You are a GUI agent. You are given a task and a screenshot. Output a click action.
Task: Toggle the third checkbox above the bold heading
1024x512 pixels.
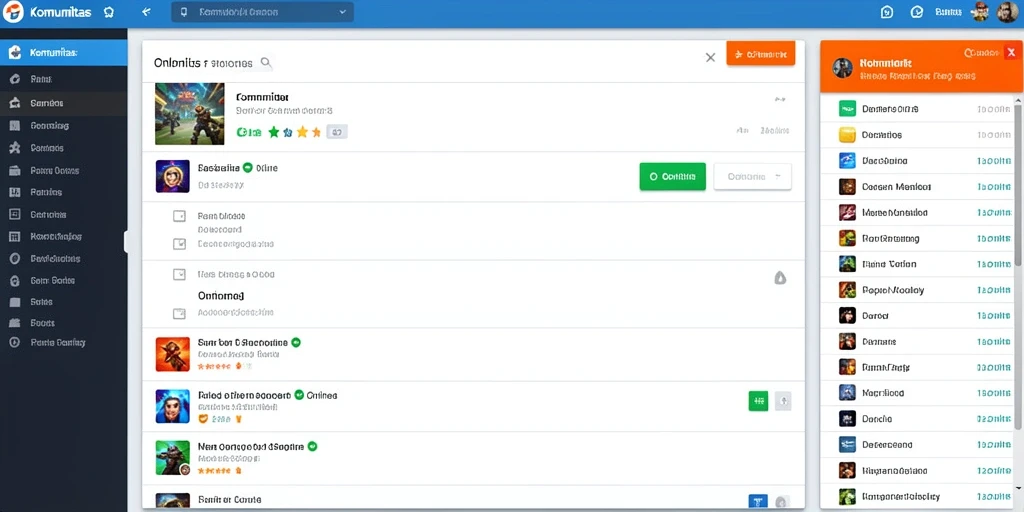(x=179, y=275)
